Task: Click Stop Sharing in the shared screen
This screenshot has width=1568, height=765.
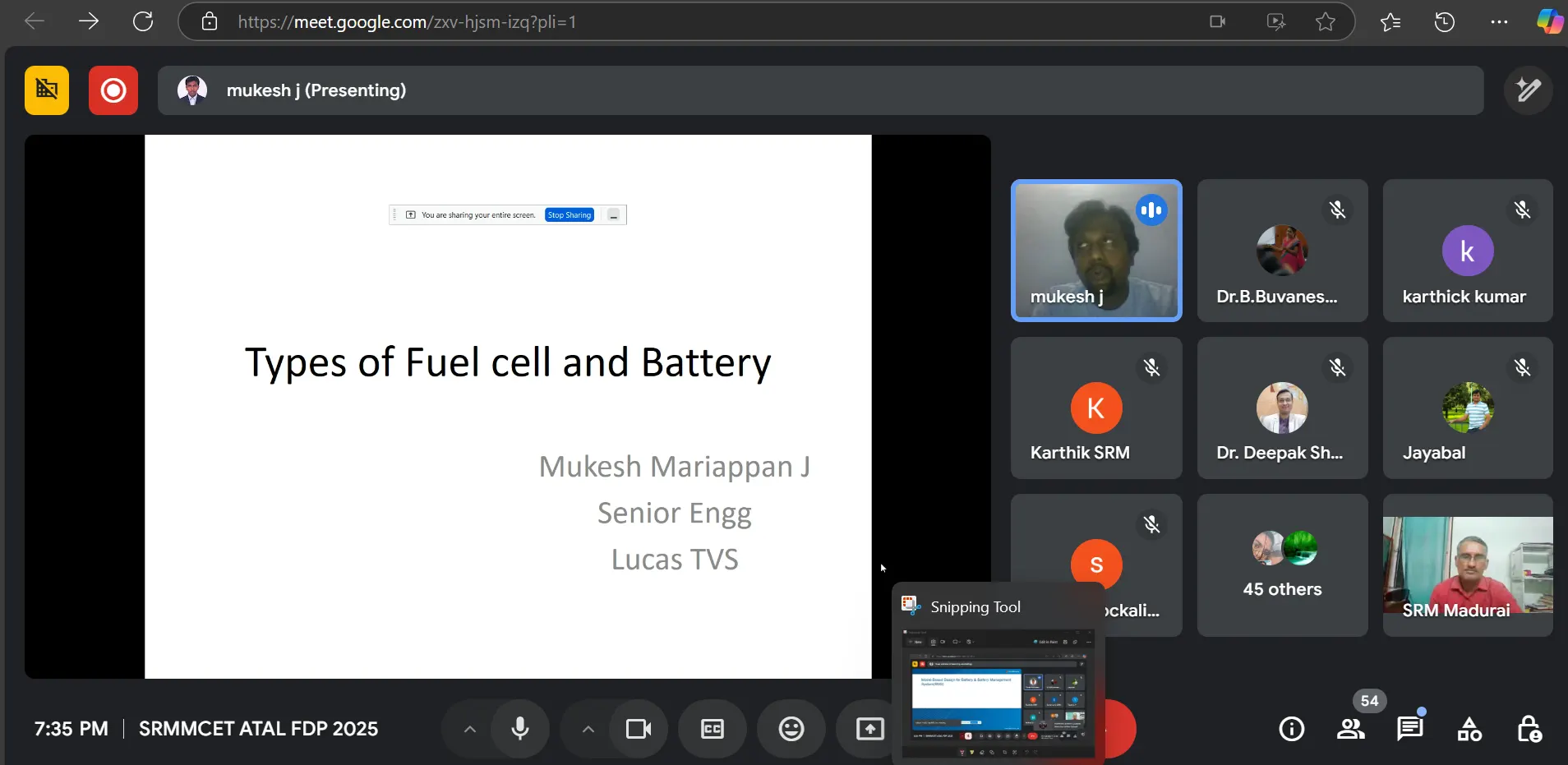Action: (569, 215)
